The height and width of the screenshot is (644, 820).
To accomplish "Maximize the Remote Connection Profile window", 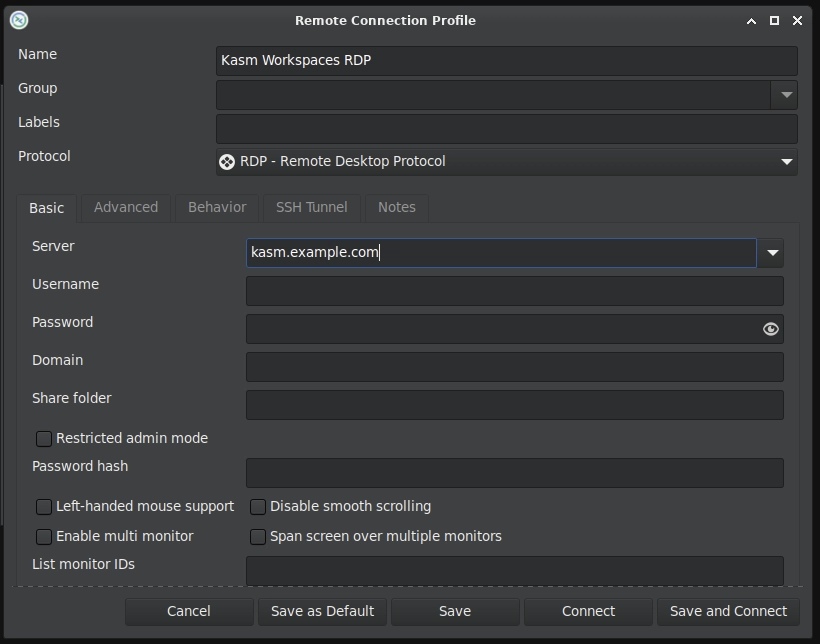I will [x=775, y=20].
